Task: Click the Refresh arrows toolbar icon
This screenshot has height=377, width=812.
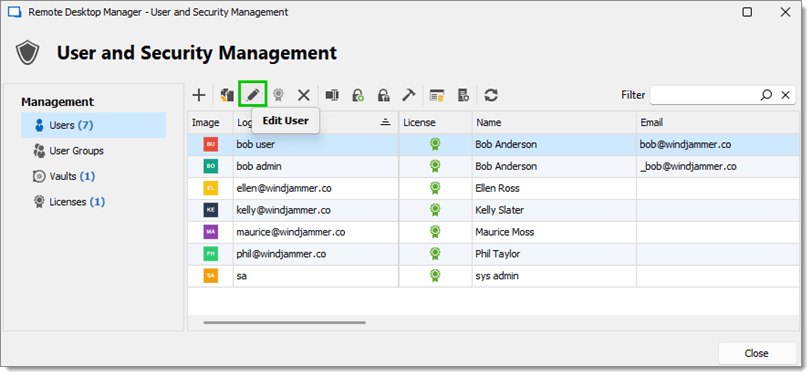Action: (491, 95)
